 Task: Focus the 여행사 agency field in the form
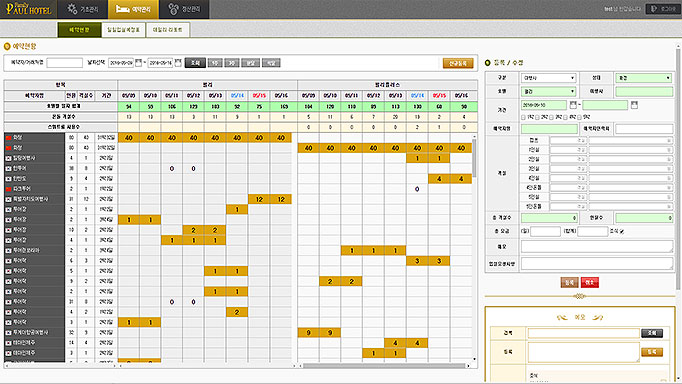pos(644,91)
